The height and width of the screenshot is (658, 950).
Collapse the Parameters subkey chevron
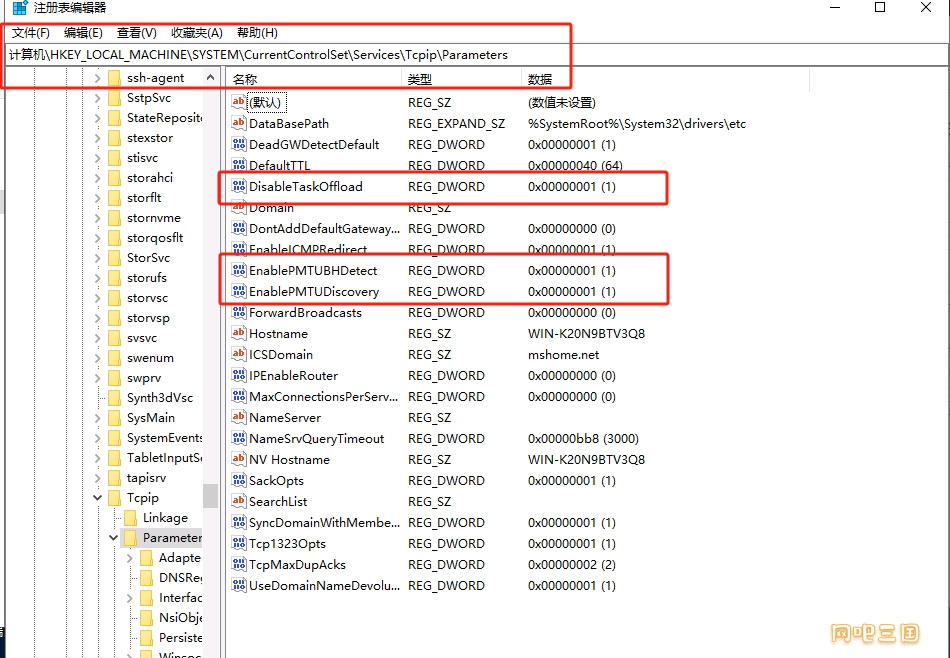(113, 537)
